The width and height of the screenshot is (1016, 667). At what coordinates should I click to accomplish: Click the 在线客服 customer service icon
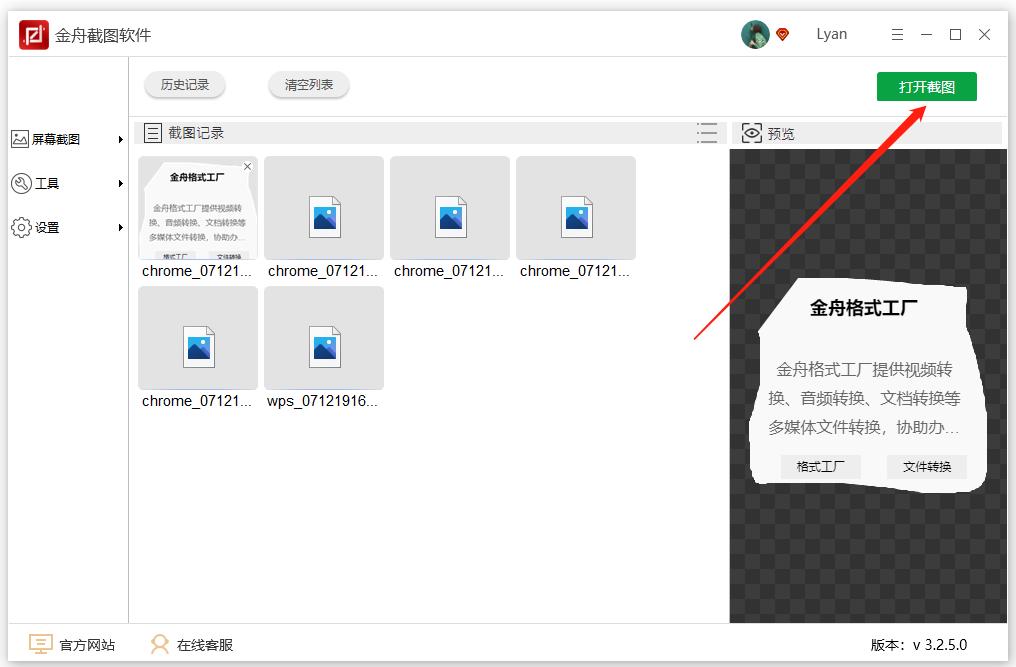(x=160, y=645)
